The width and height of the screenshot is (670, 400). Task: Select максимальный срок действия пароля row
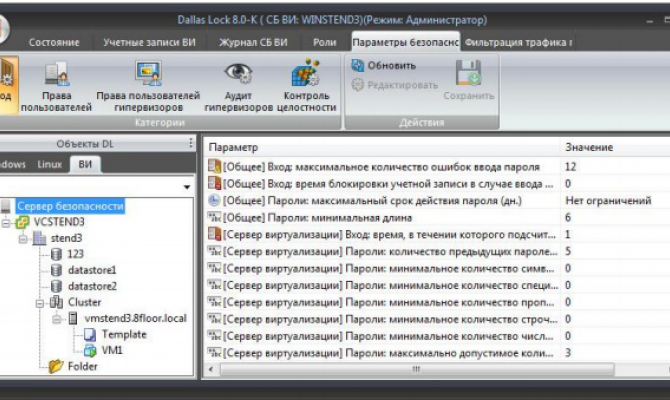[438, 200]
